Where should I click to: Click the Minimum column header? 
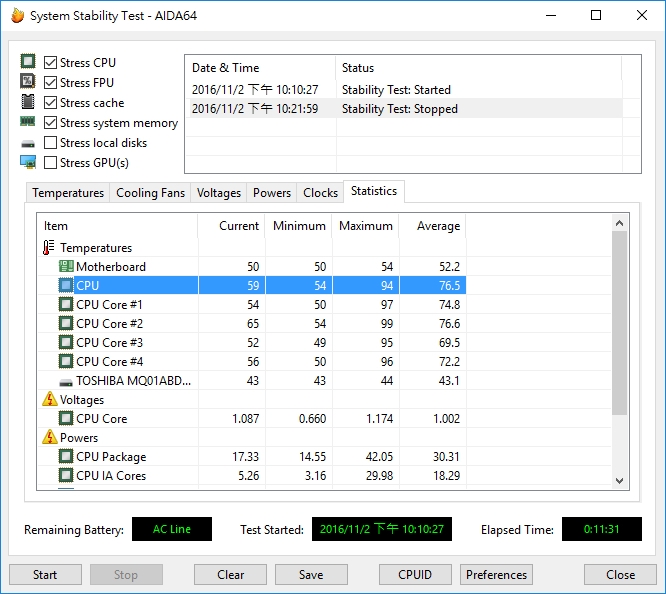point(299,226)
